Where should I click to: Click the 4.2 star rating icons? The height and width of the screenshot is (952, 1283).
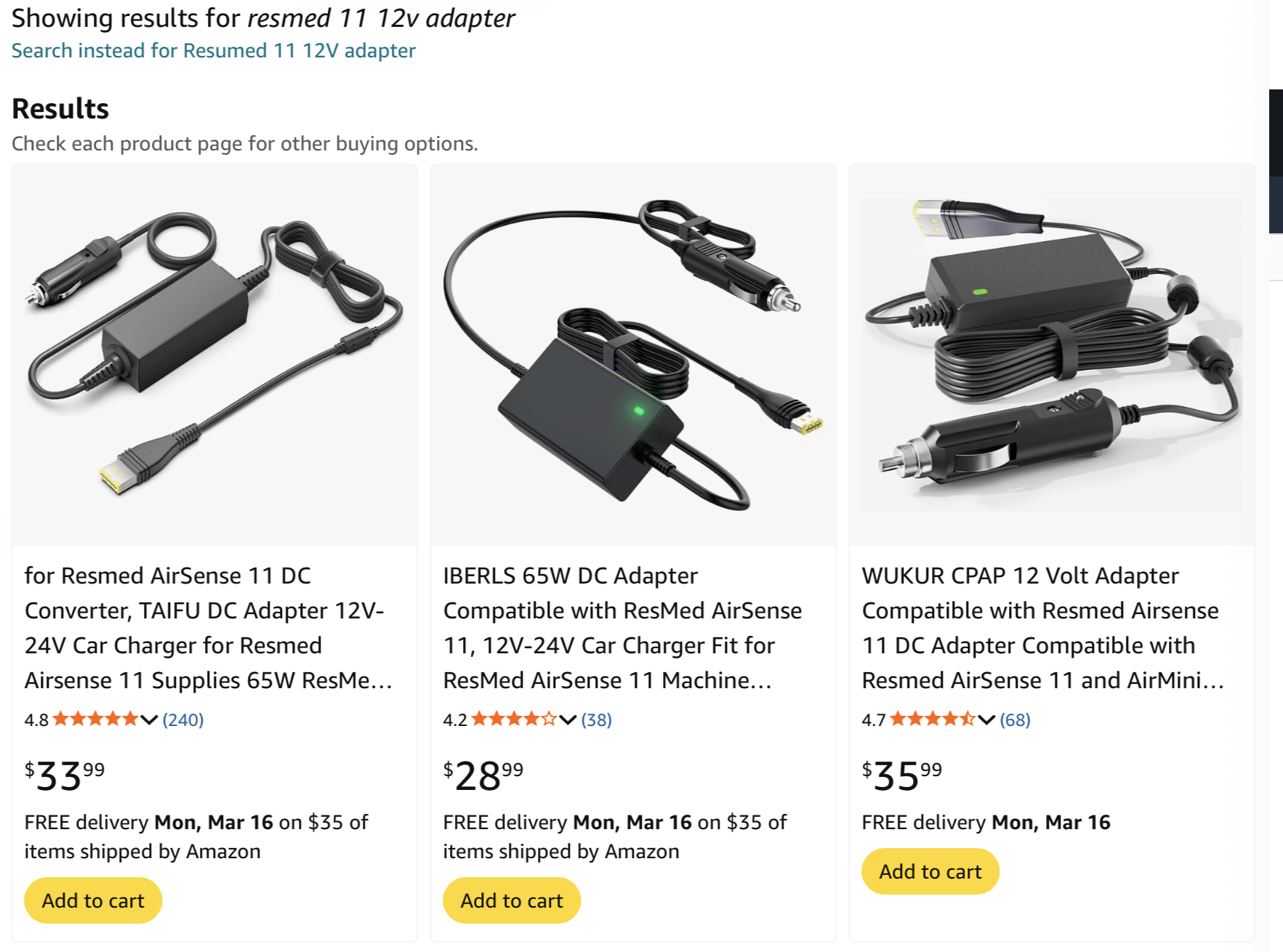[514, 720]
